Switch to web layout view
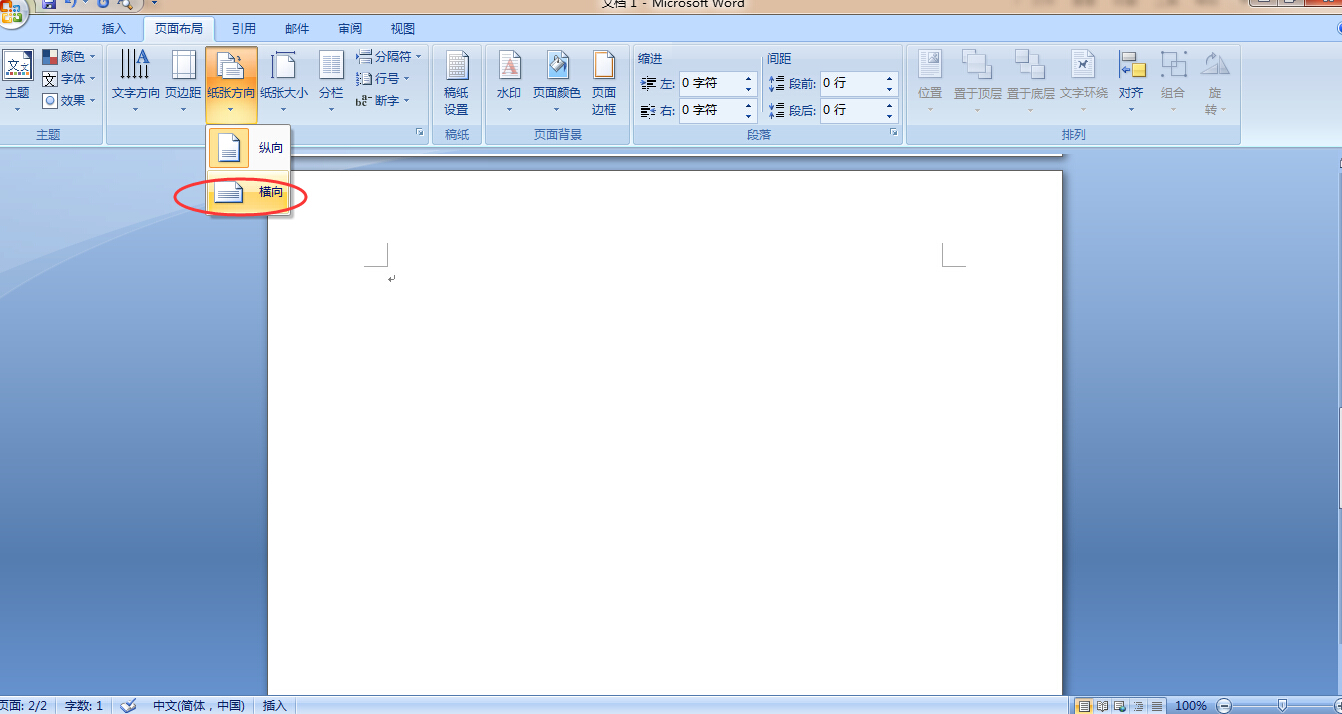The image size is (1342, 714). pyautogui.click(x=1120, y=706)
